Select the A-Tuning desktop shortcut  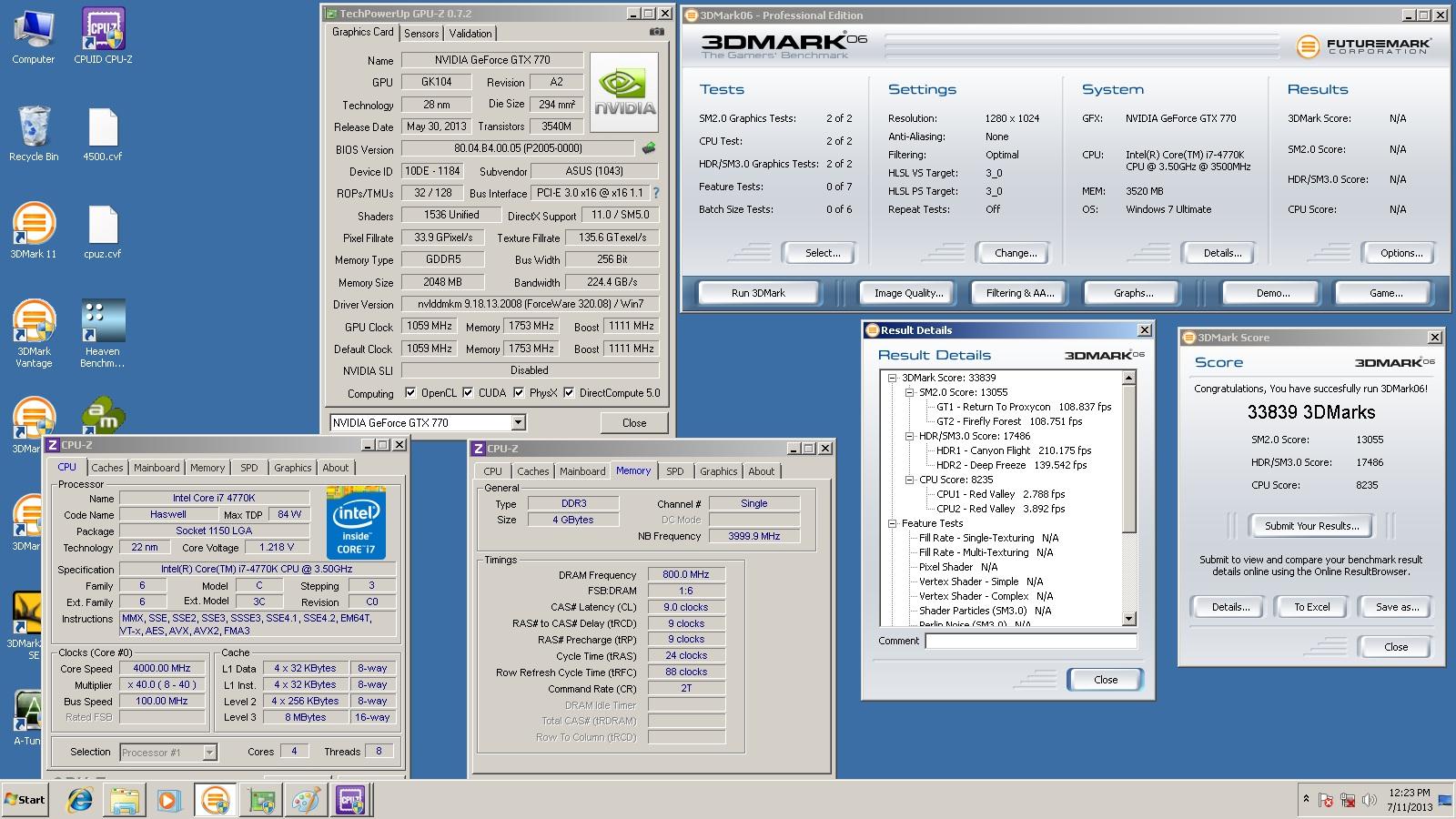[27, 719]
